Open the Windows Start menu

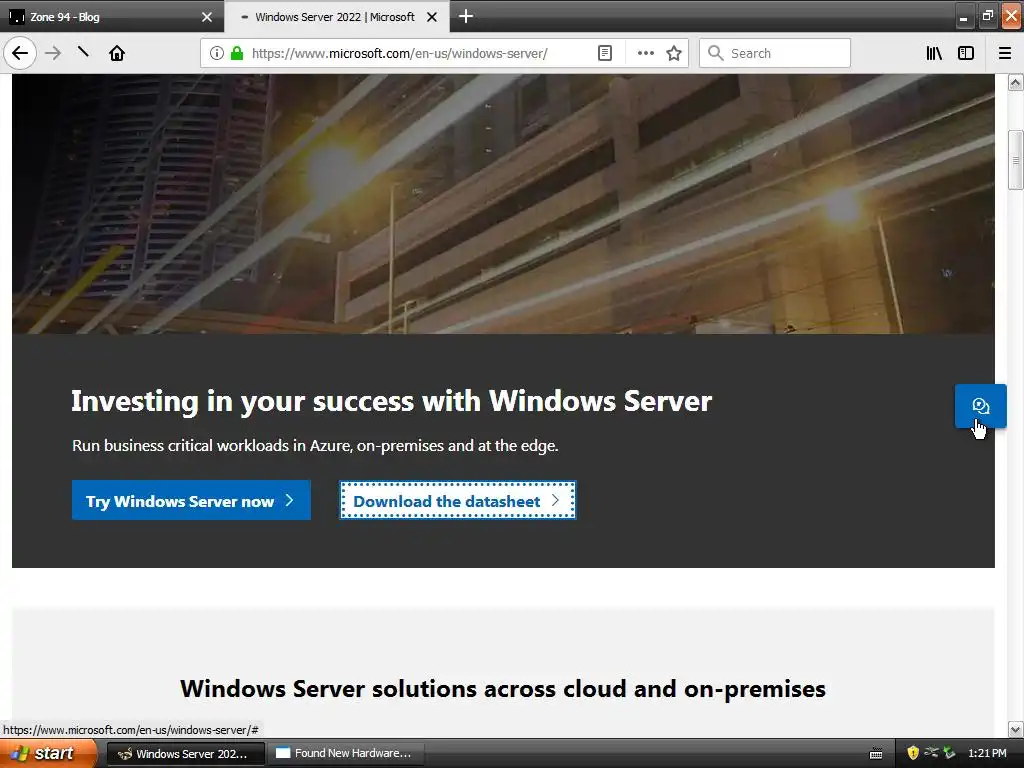pyautogui.click(x=48, y=753)
